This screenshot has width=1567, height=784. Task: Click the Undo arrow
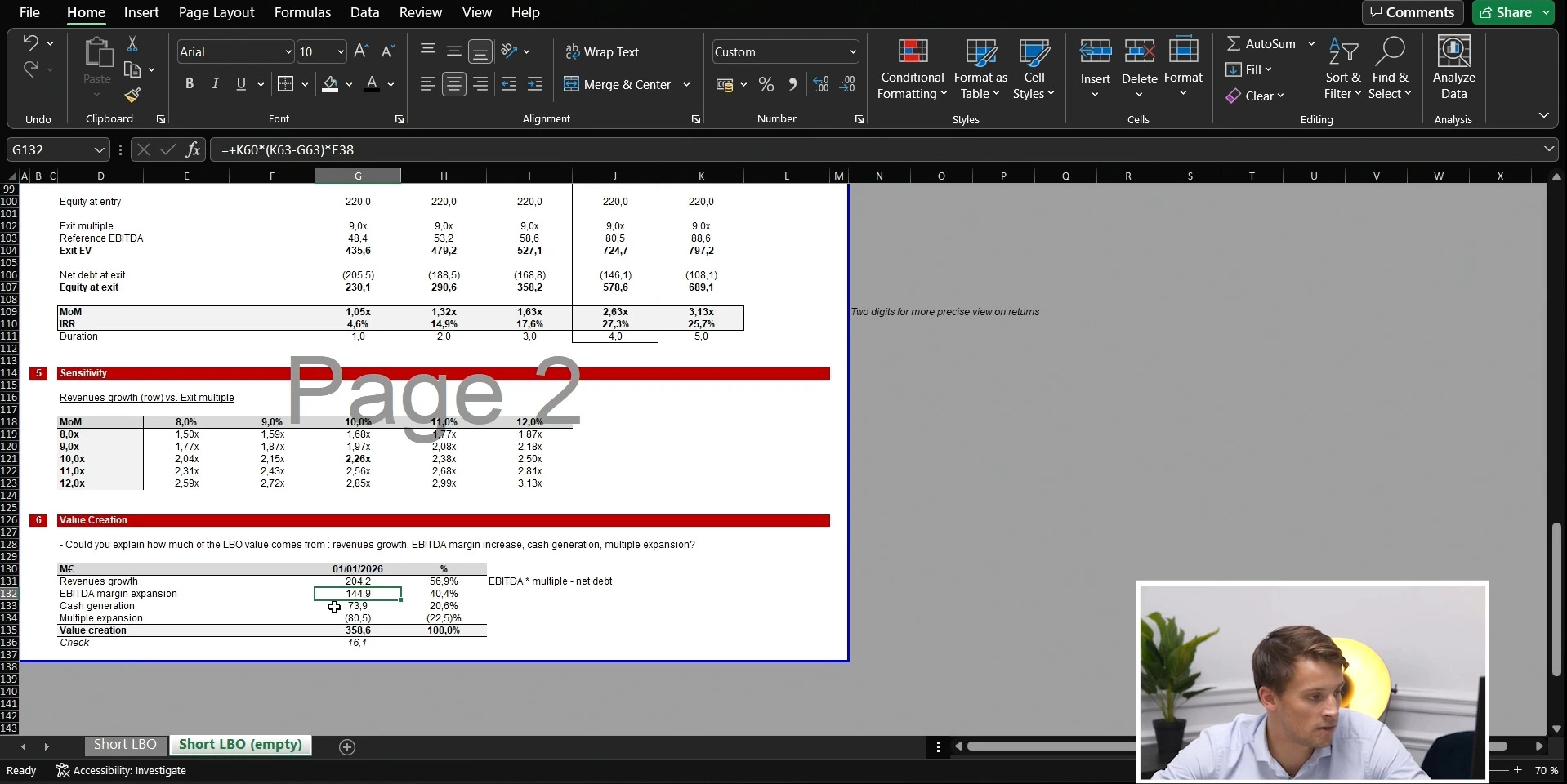[30, 42]
